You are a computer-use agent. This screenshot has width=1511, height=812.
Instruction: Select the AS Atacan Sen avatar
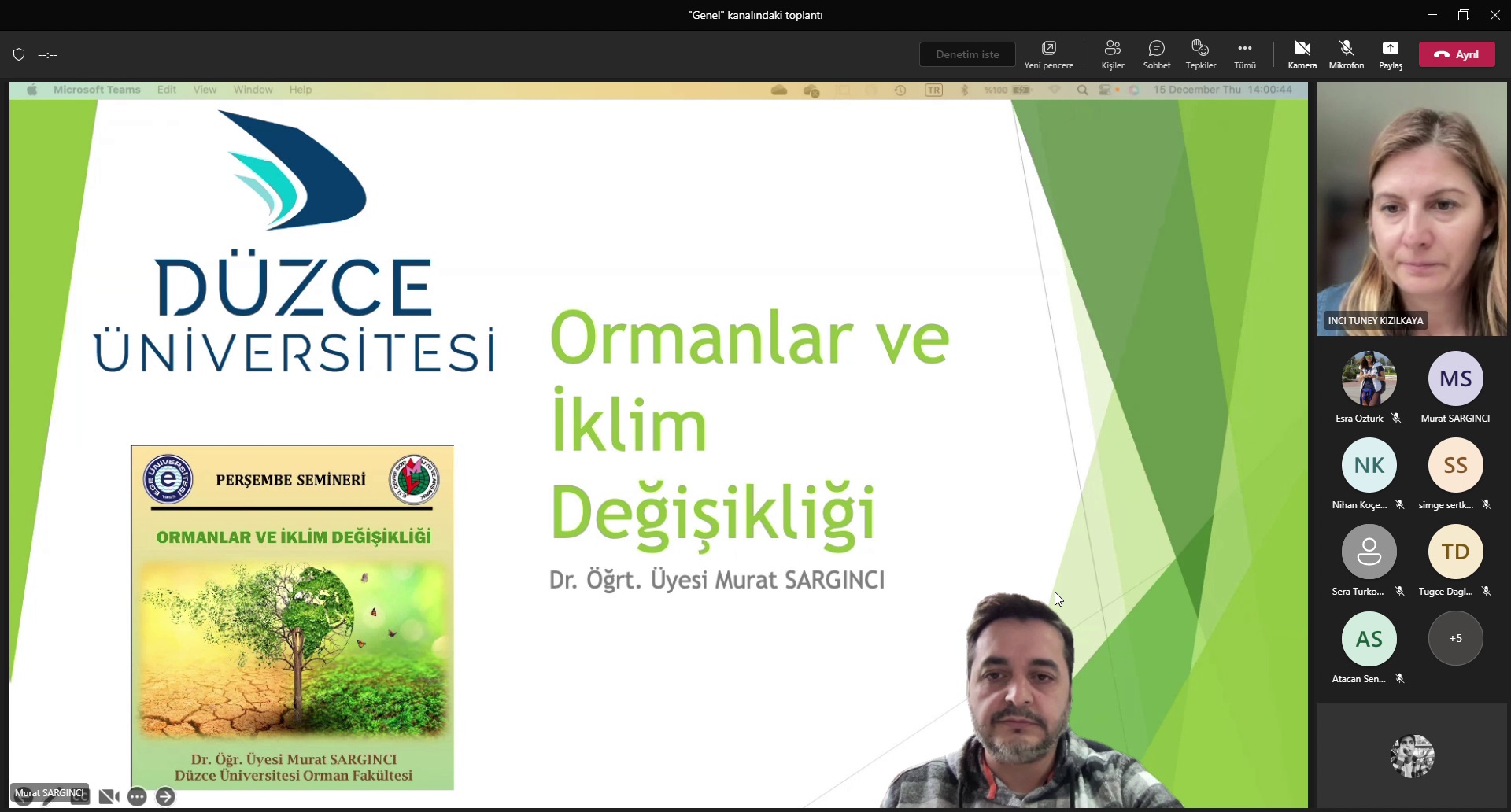(x=1369, y=639)
